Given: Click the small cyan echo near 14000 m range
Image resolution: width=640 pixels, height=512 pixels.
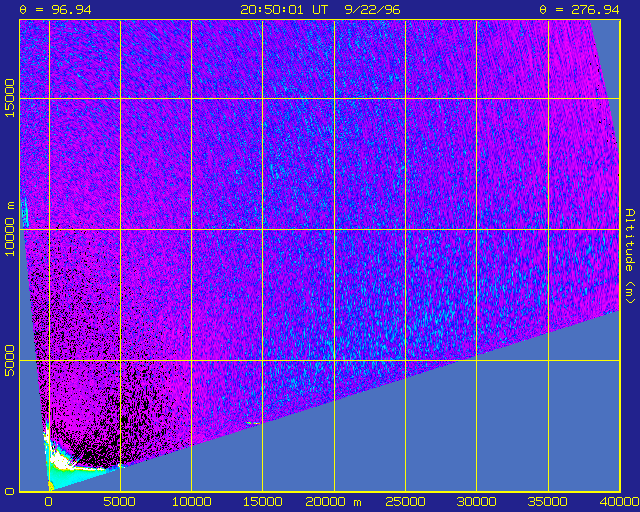Looking at the screenshot, I should 253,423.
